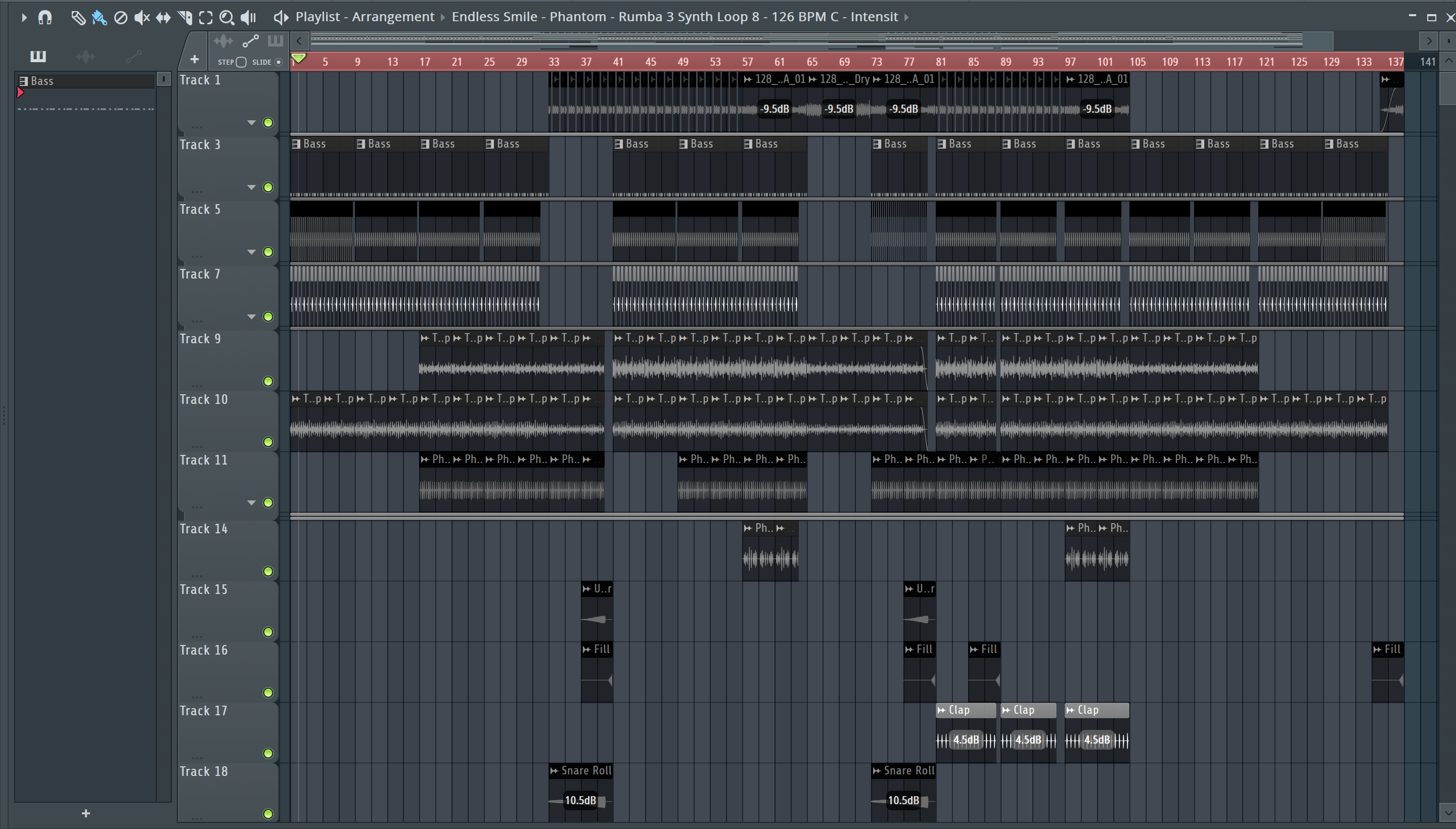Select Track 14 header
This screenshot has height=829, width=1456.
tap(228, 550)
